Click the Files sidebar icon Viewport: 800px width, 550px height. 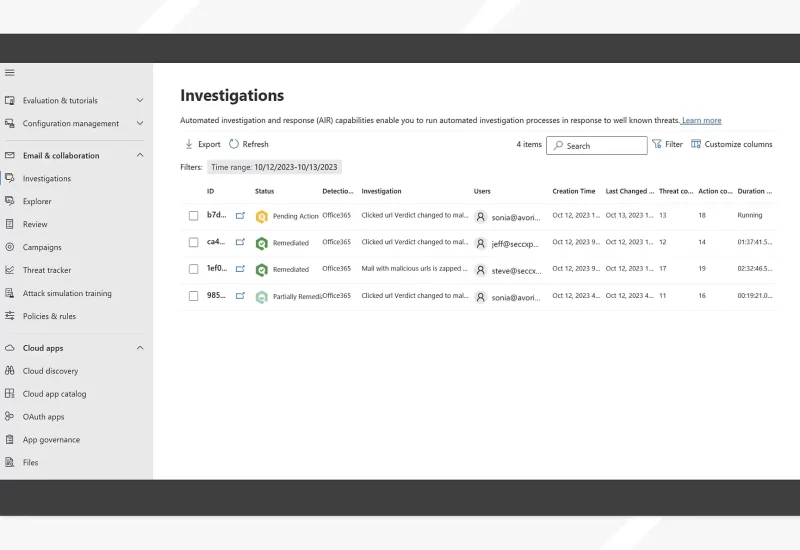tap(10, 462)
